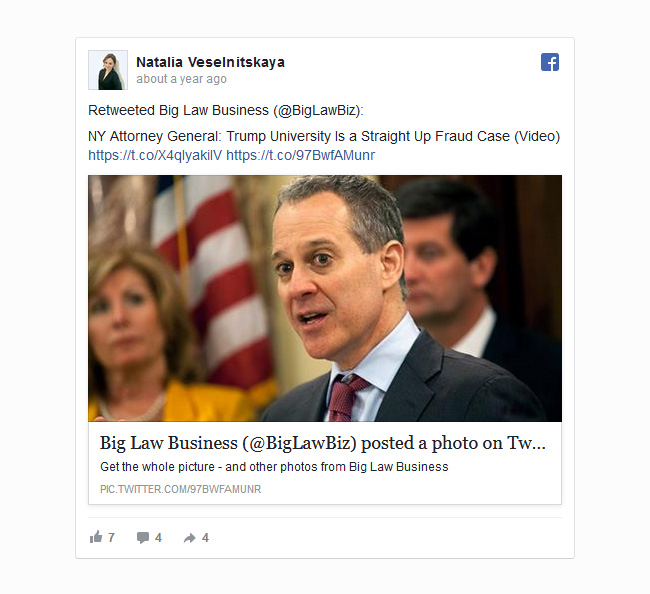
Task: Click the 'NY Attorney General: Trump University' post text
Action: click(324, 136)
